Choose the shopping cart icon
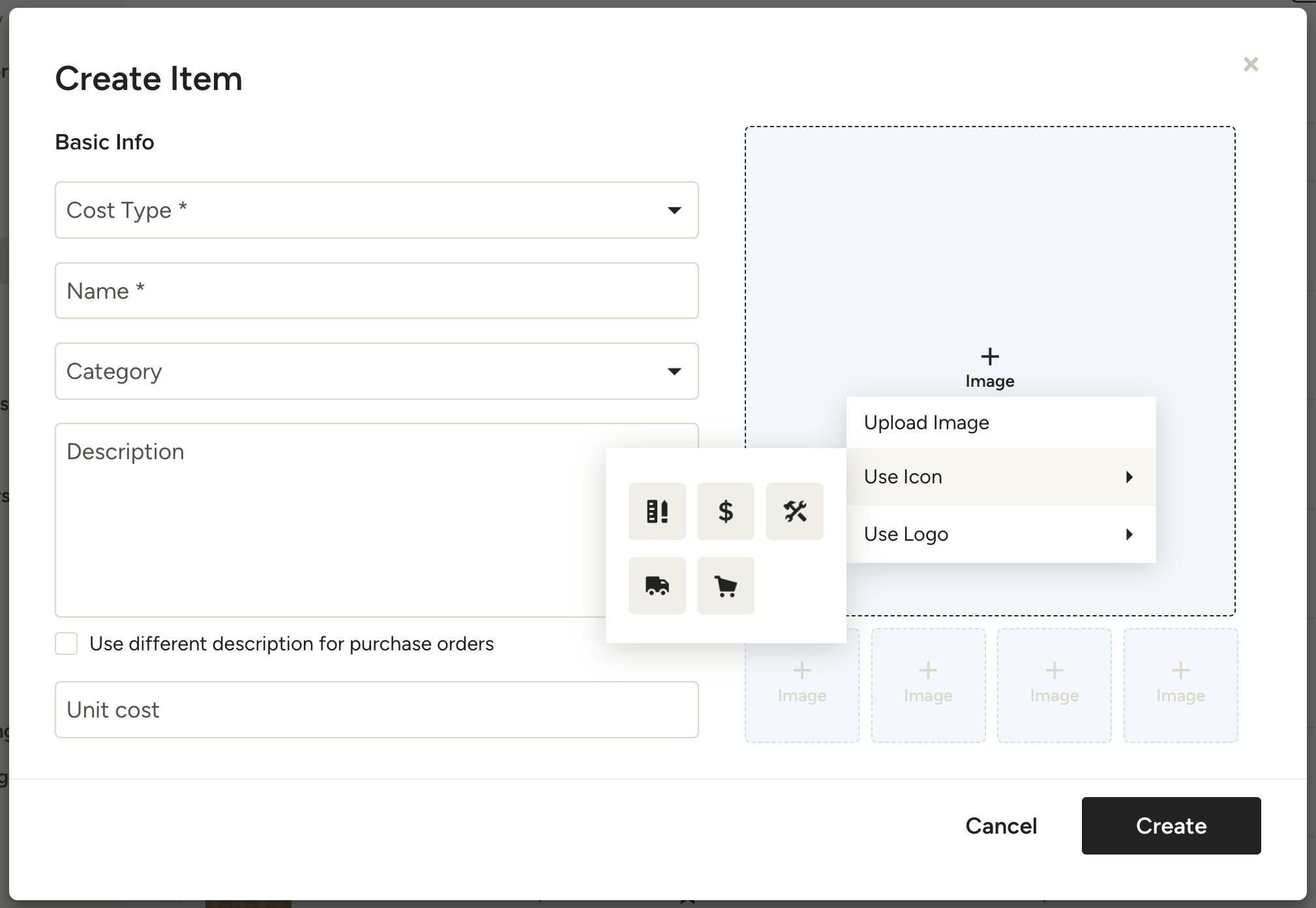 click(725, 586)
